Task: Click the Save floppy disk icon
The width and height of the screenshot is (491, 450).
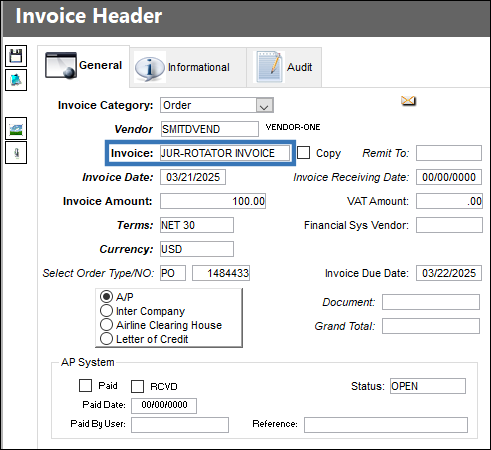Action: tap(16, 56)
